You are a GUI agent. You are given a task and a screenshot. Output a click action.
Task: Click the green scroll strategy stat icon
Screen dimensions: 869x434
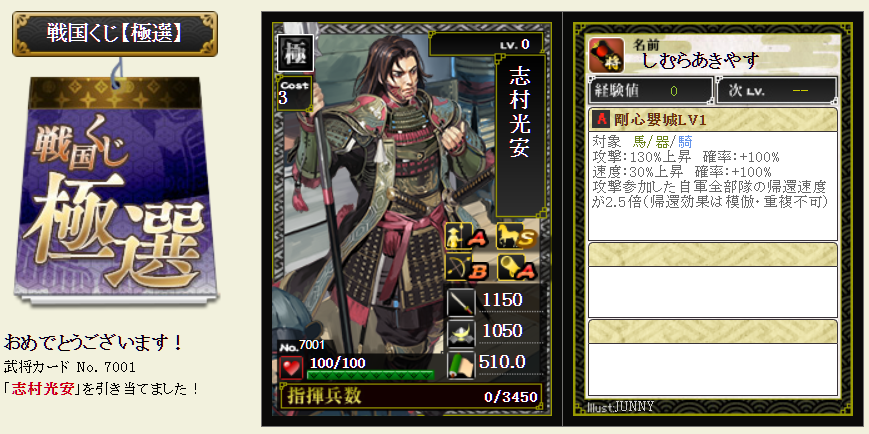pos(461,364)
